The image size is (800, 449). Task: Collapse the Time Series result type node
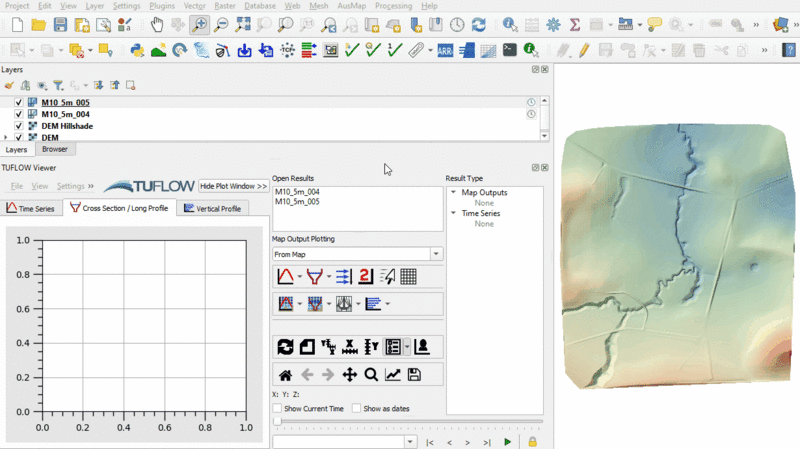click(453, 214)
